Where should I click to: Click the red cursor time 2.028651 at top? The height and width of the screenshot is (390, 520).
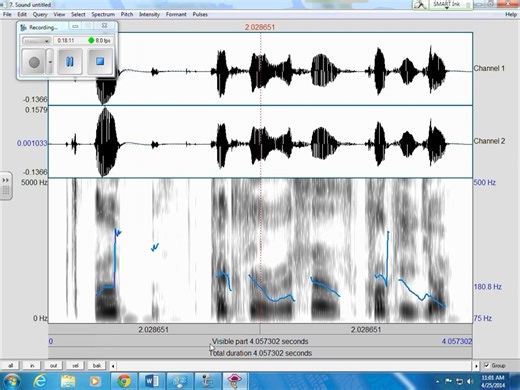pyautogui.click(x=260, y=27)
